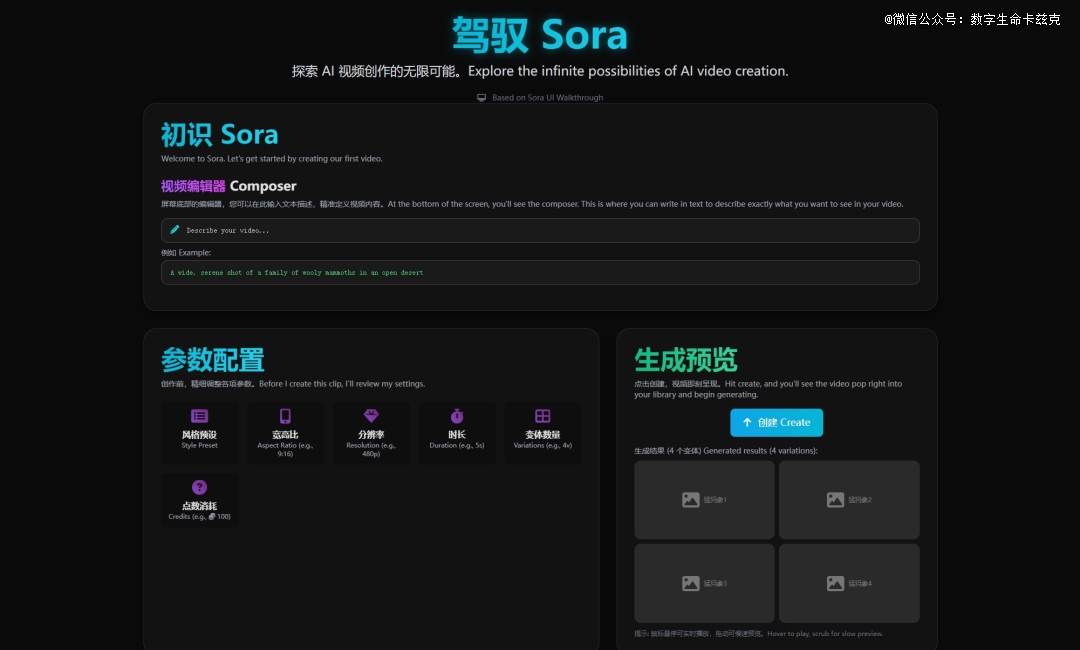
Task: Click the Credits question mark icon
Action: pos(200,488)
